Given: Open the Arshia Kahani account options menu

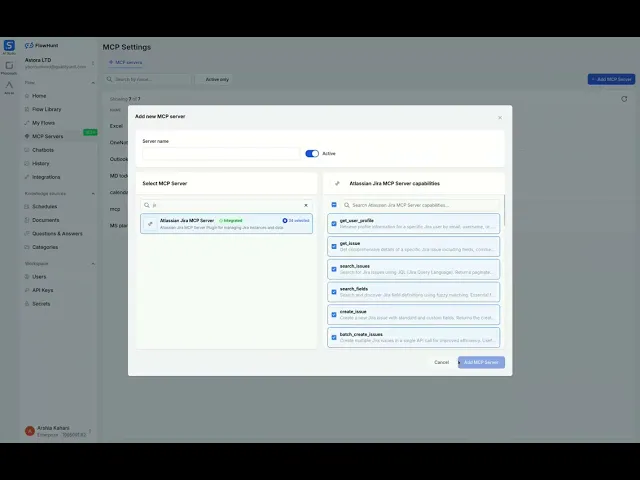Looking at the screenshot, I should 90,431.
